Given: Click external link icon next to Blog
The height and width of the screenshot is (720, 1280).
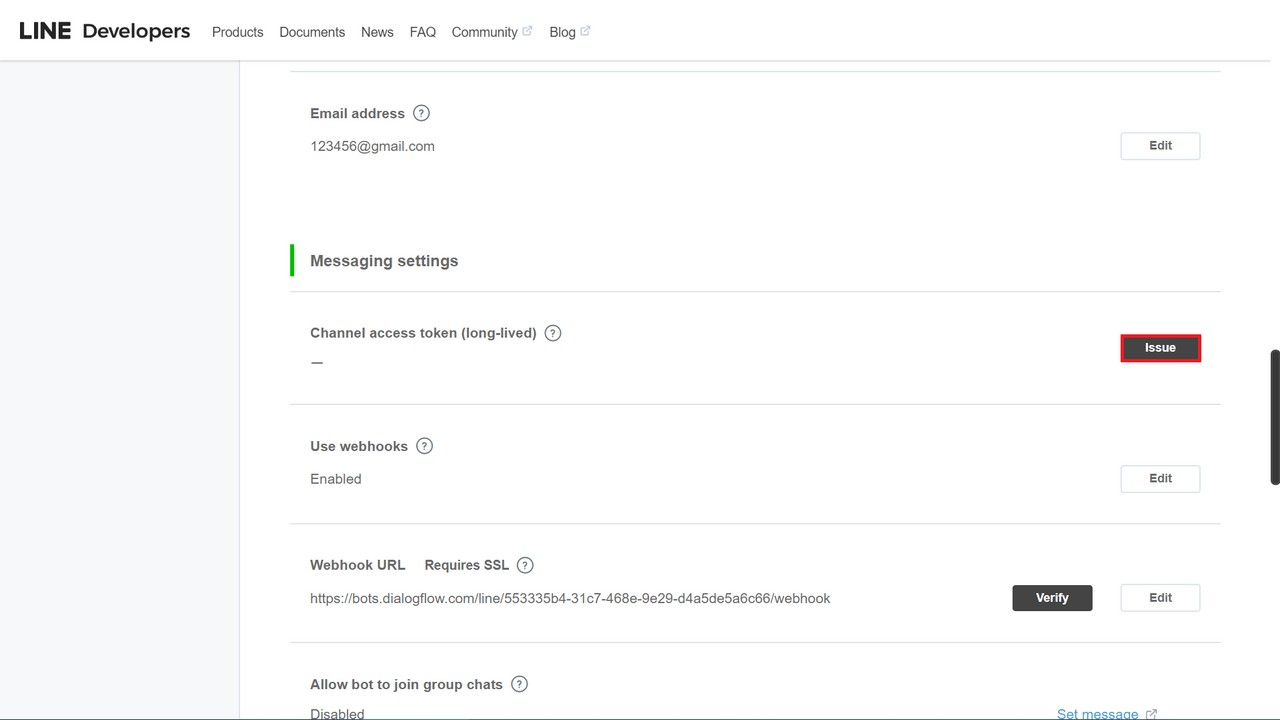Looking at the screenshot, I should click(585, 31).
